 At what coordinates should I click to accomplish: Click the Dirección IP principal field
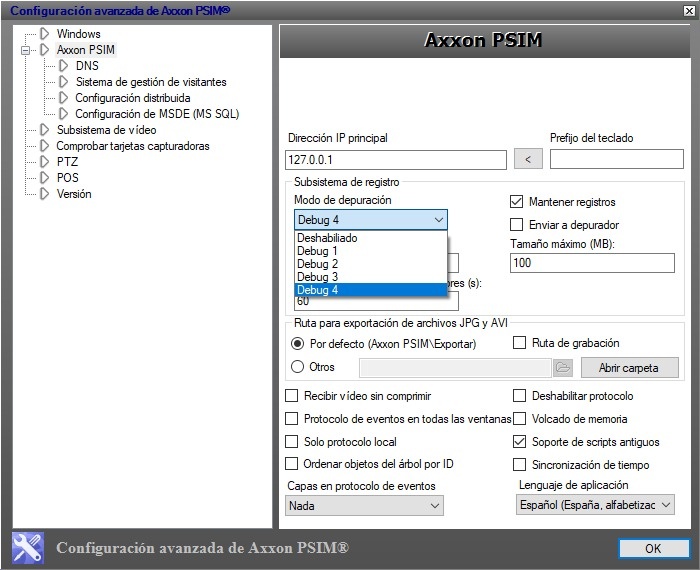pyautogui.click(x=396, y=159)
